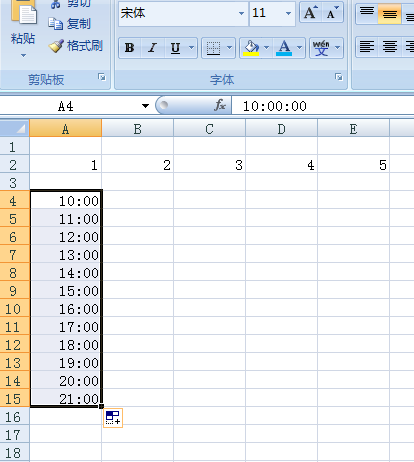The width and height of the screenshot is (414, 462).
Task: Click the Select All corner button
Action: tap(15, 128)
